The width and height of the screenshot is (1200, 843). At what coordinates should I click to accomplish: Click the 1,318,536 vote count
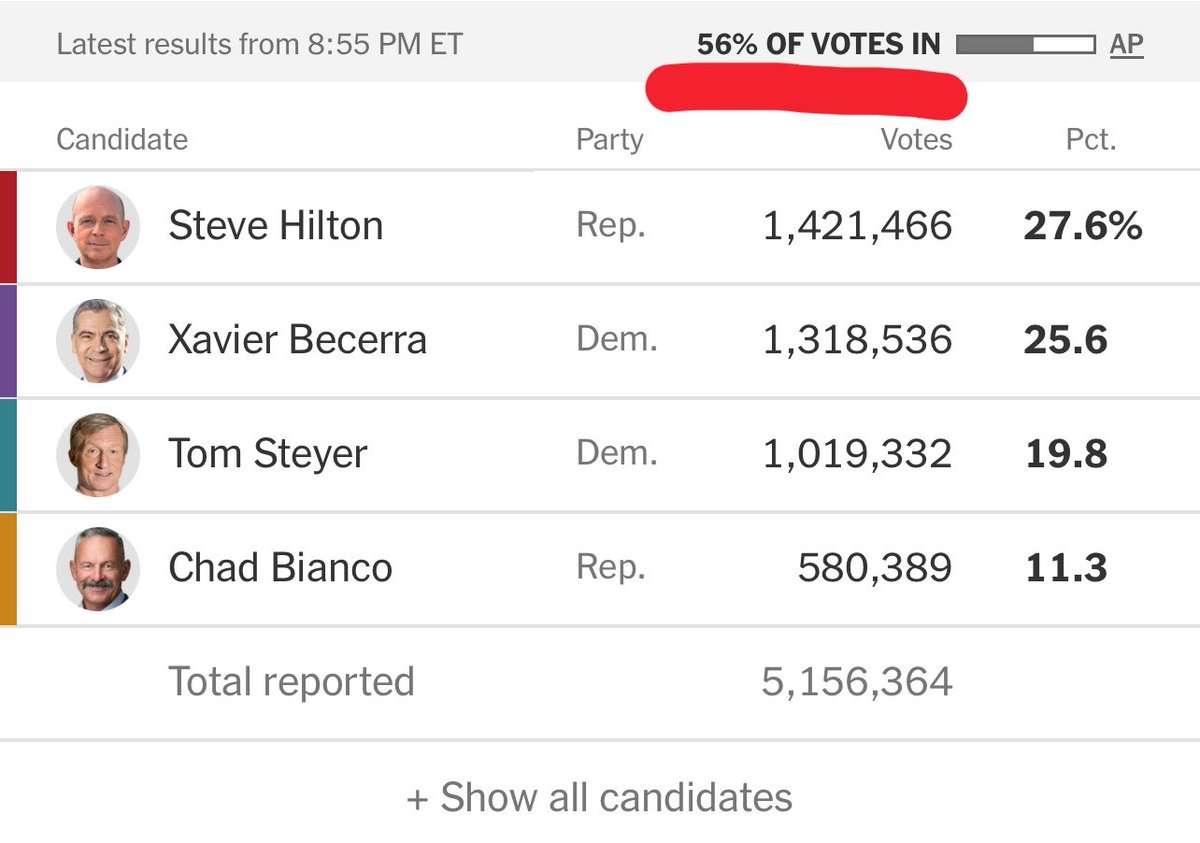click(x=858, y=341)
